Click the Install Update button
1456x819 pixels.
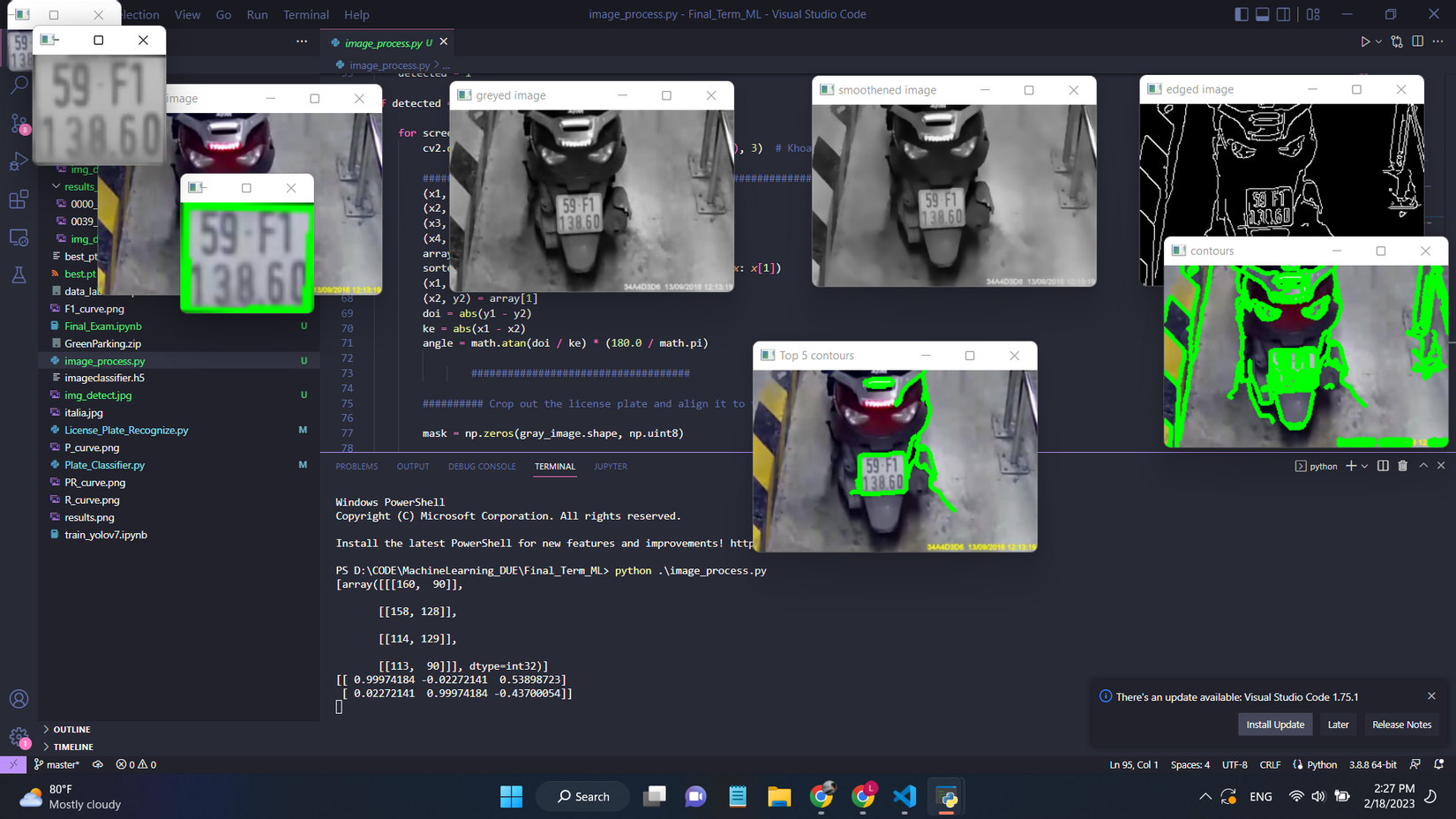tap(1274, 725)
